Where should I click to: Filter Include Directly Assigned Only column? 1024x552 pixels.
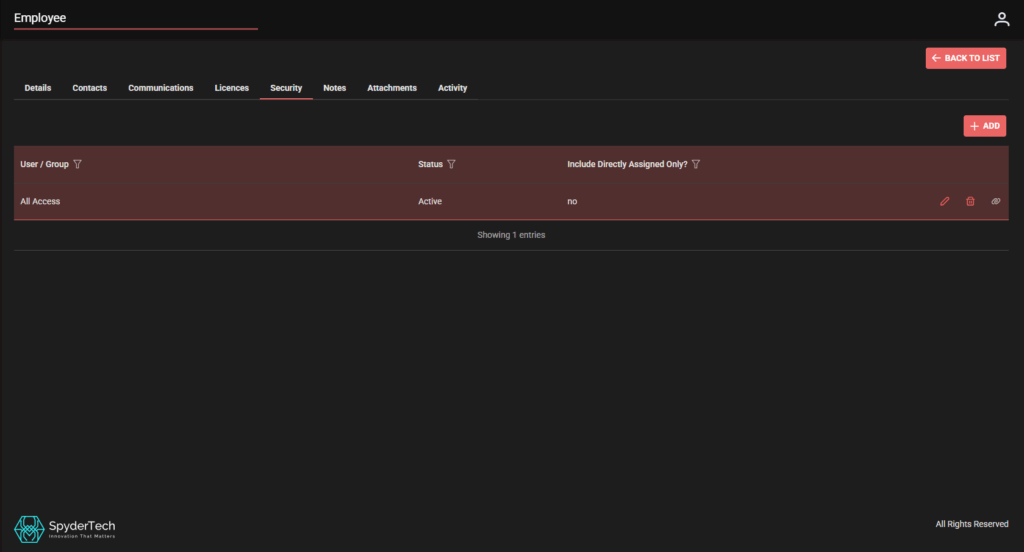[x=696, y=164]
